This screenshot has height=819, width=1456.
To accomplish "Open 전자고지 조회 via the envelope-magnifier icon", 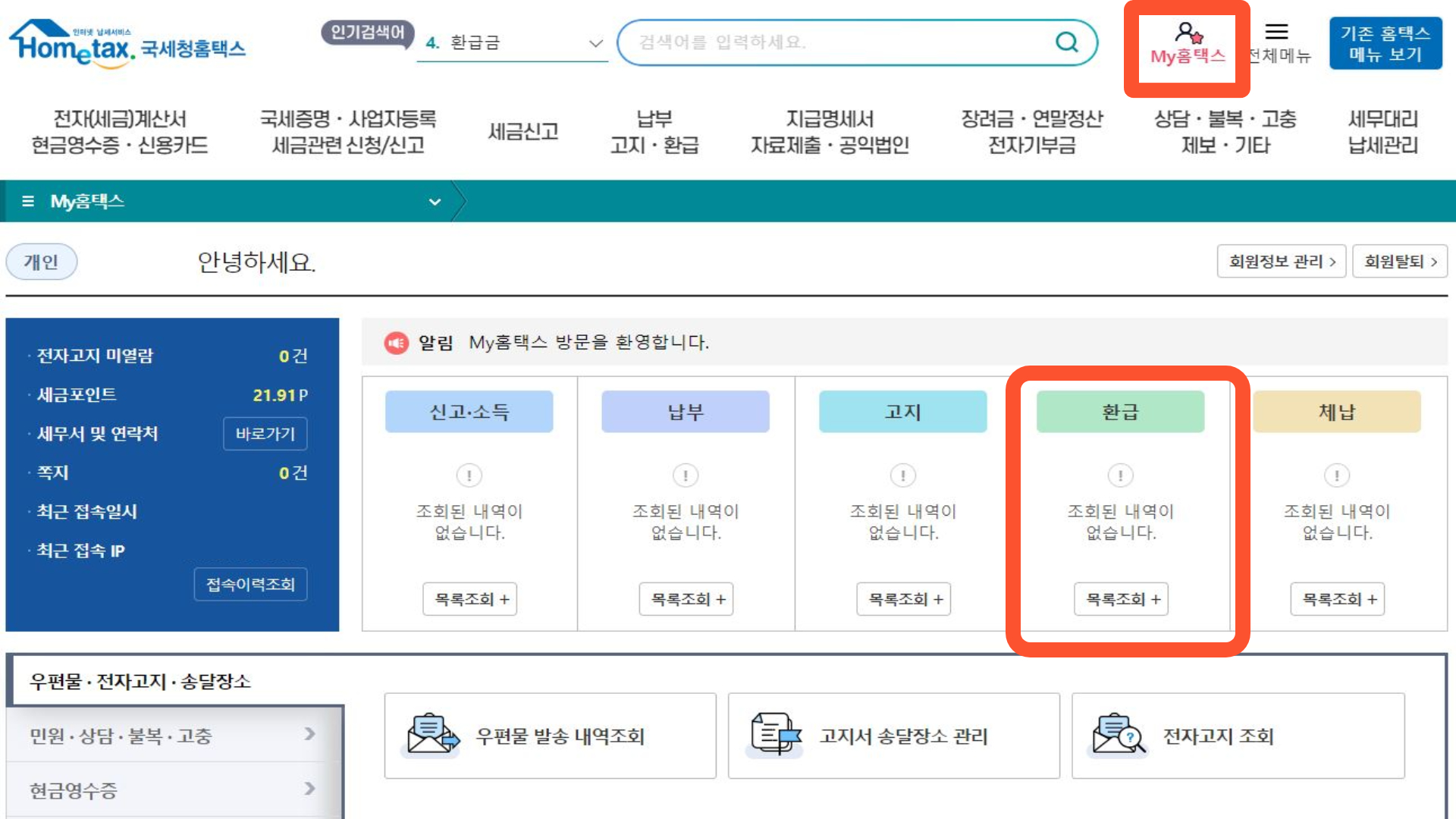I will 1114,734.
